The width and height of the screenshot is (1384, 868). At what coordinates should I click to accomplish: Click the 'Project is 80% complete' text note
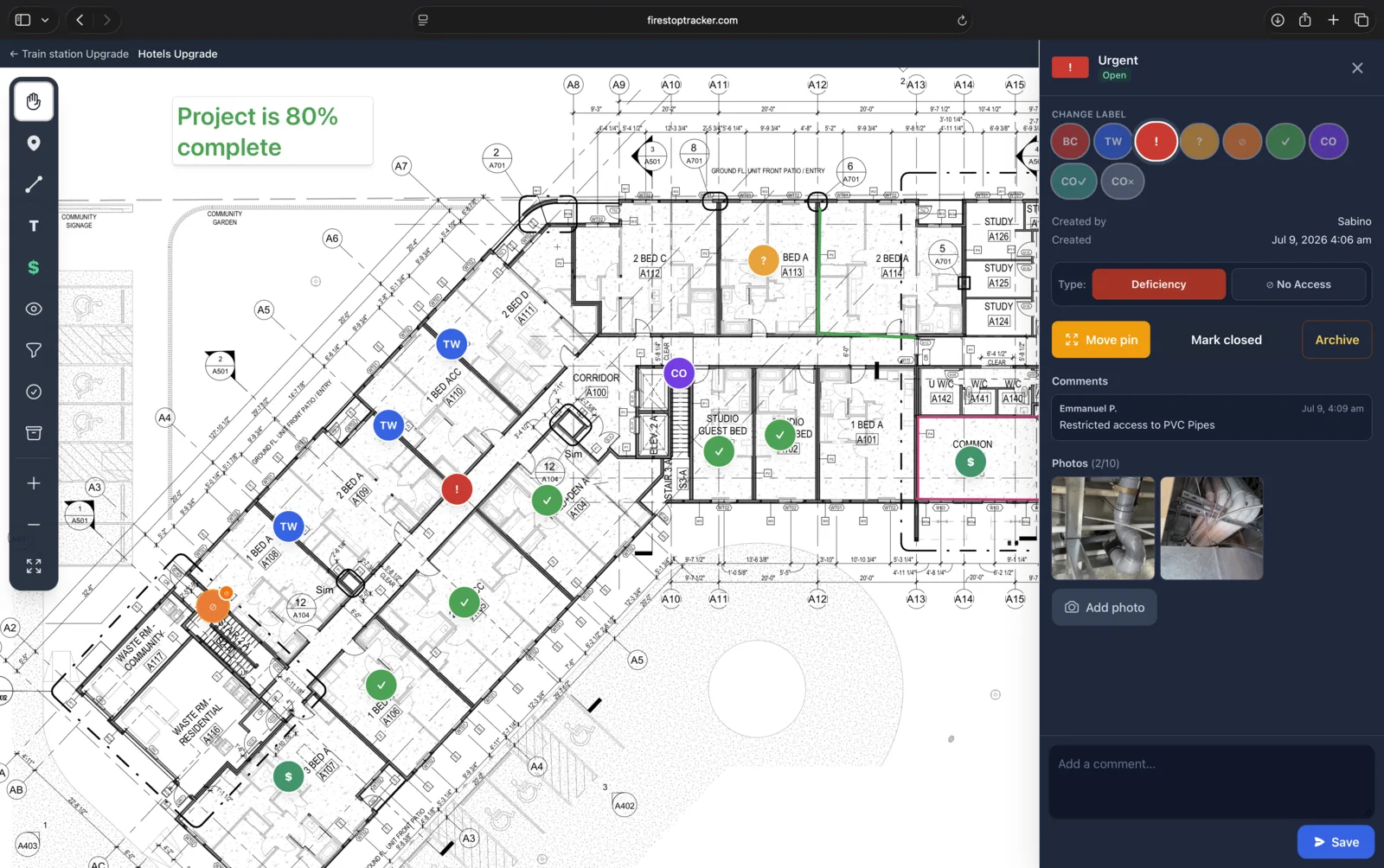(x=272, y=131)
